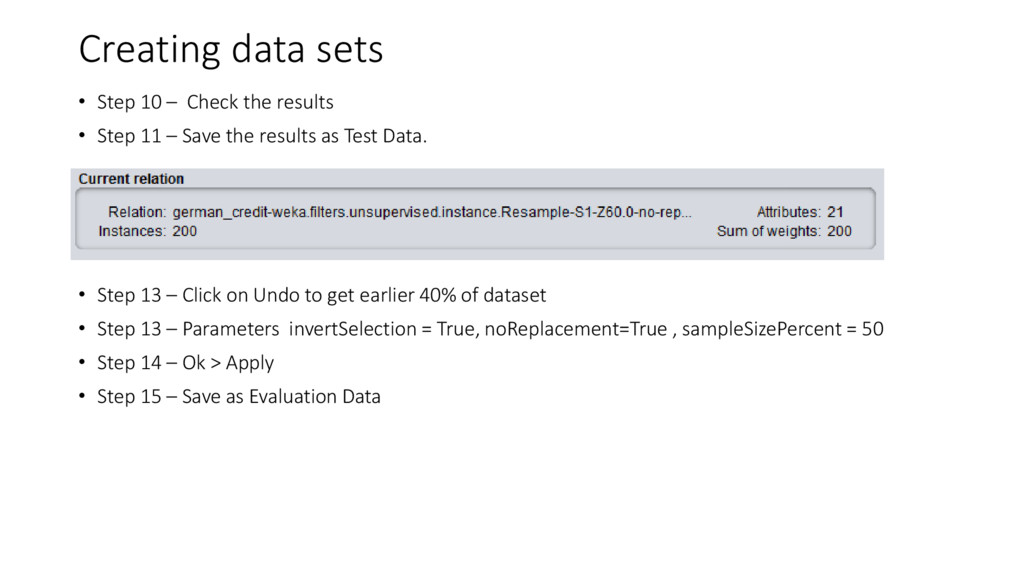
Task: Click the Current relation screenshot image
Action: (477, 214)
